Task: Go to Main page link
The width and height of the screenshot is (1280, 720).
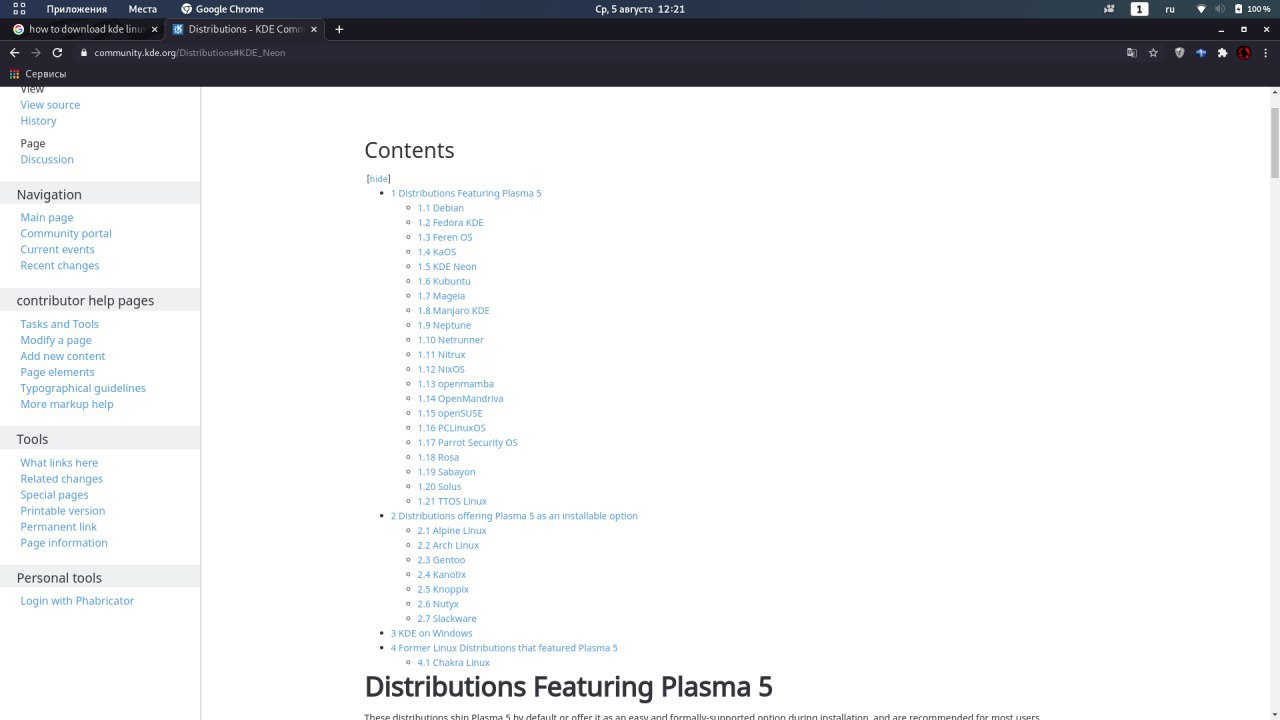Action: coord(47,218)
